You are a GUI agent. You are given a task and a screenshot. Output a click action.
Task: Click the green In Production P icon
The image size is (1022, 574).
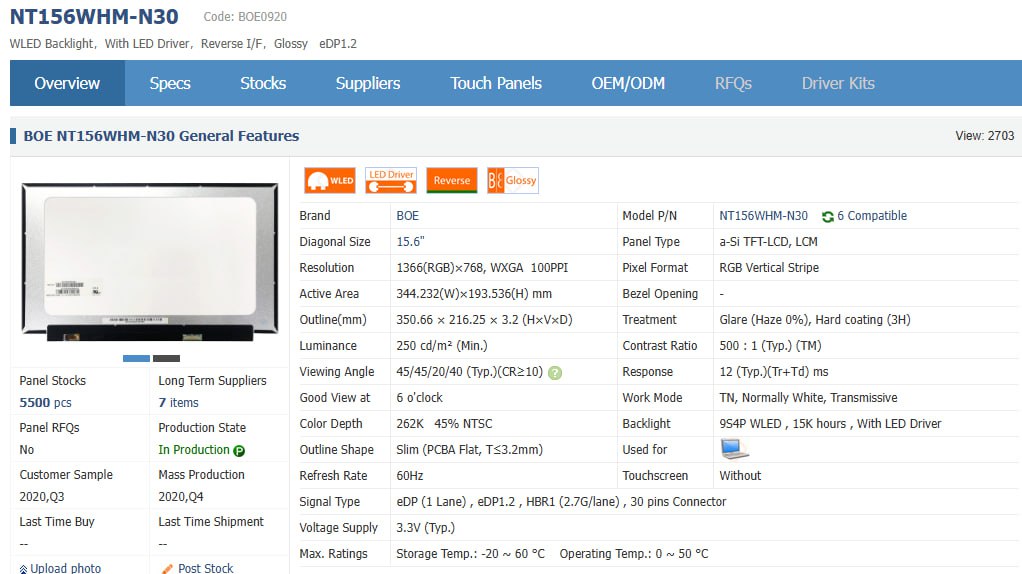point(239,451)
